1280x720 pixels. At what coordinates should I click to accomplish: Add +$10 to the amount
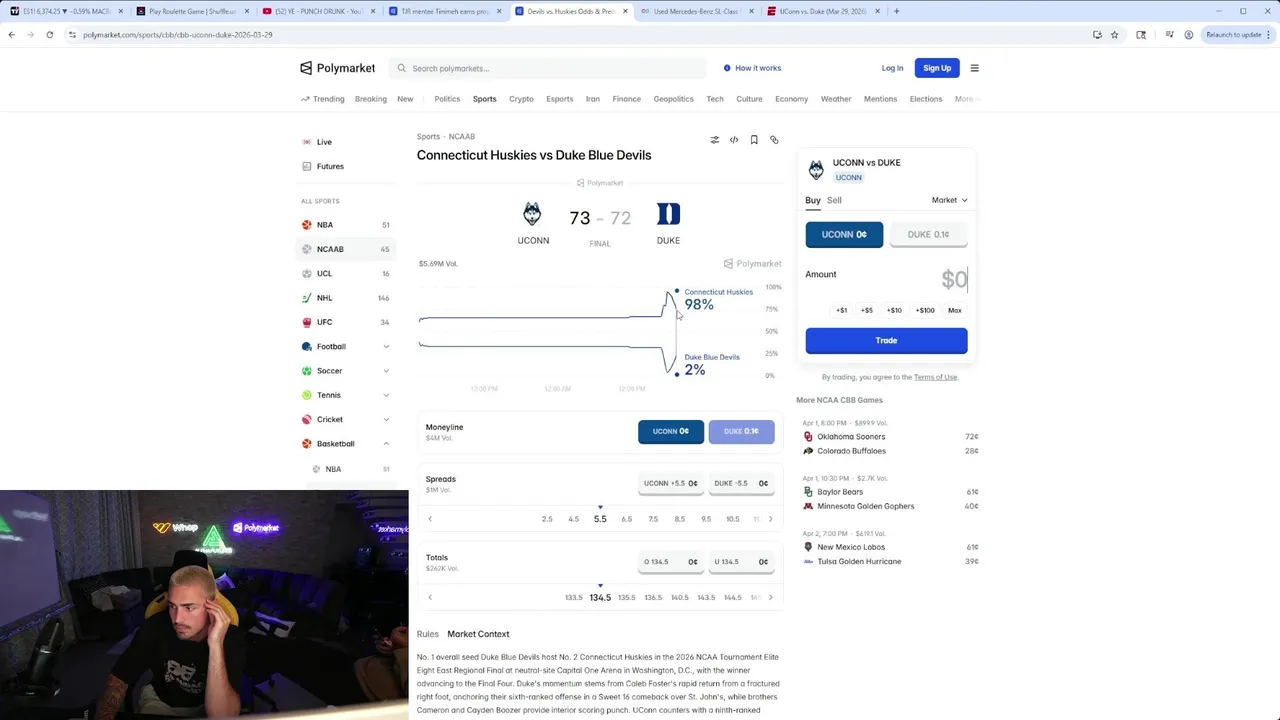pos(894,310)
